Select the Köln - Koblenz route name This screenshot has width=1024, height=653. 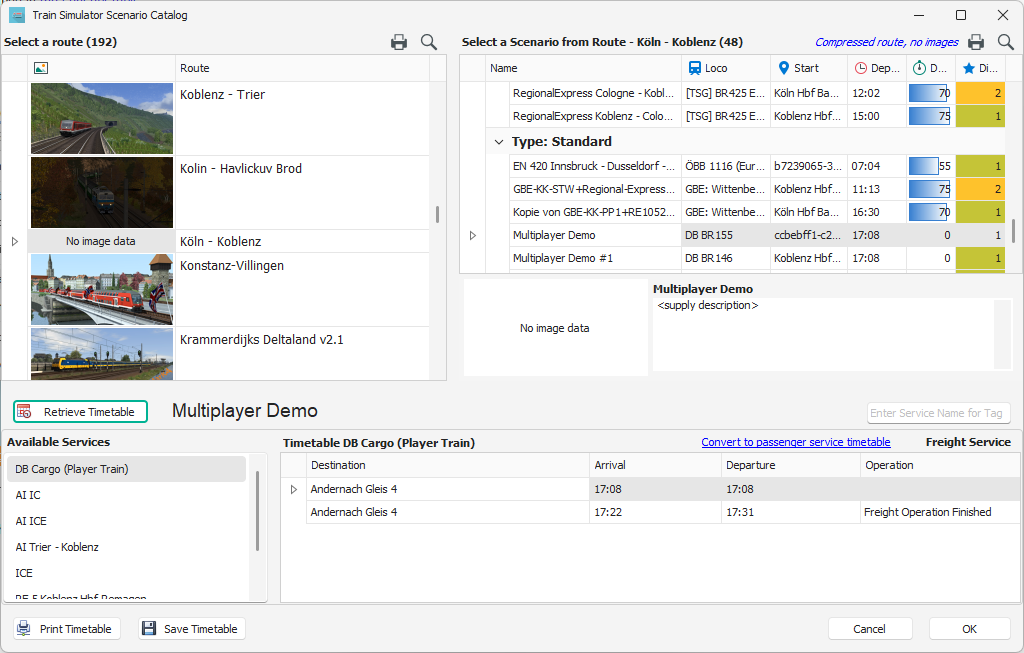pyautogui.click(x=221, y=242)
